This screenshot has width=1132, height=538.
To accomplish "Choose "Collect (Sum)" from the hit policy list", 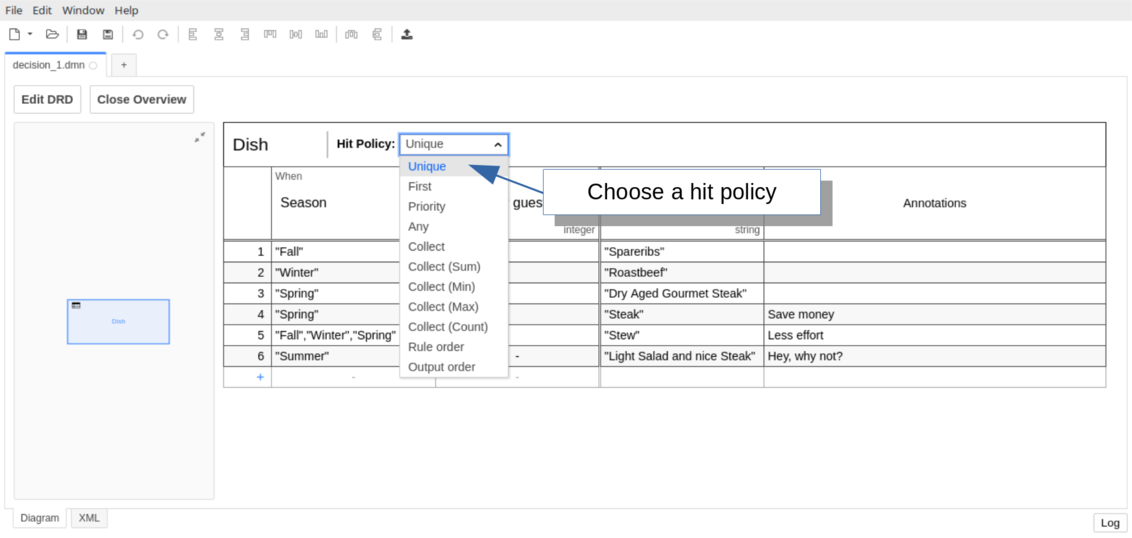I will [444, 267].
